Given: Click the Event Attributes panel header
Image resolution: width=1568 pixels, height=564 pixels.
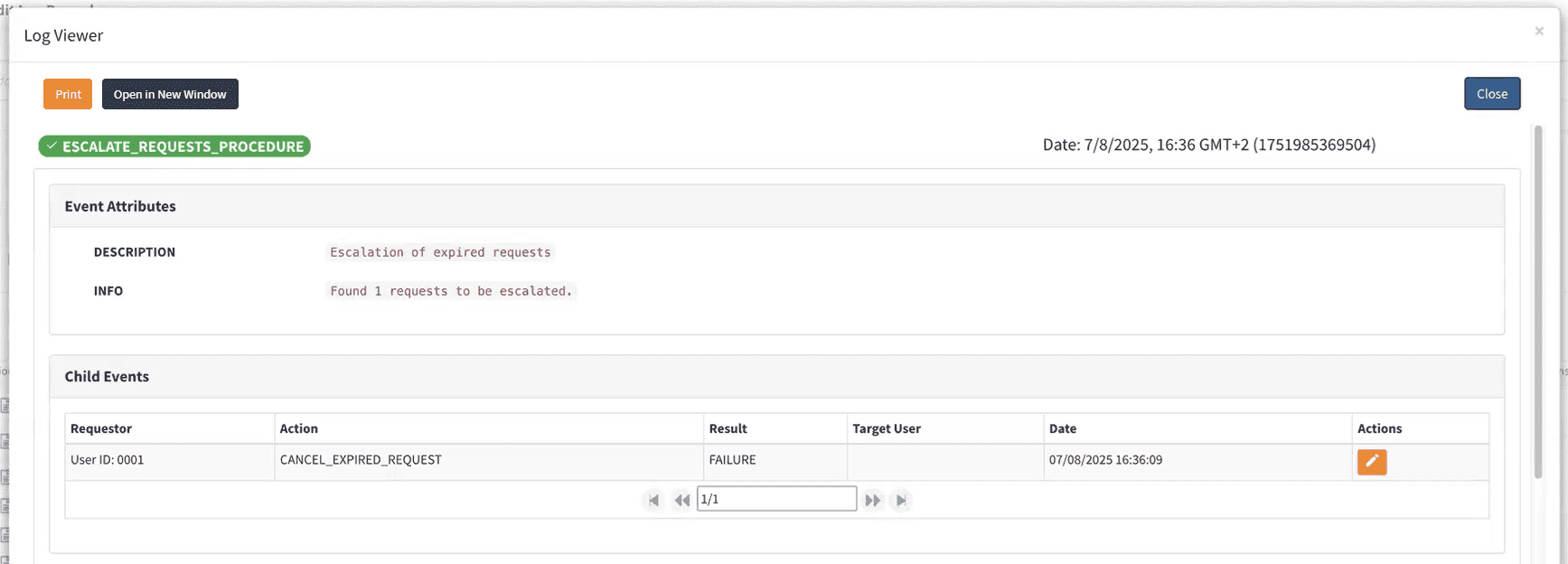Looking at the screenshot, I should tap(120, 206).
